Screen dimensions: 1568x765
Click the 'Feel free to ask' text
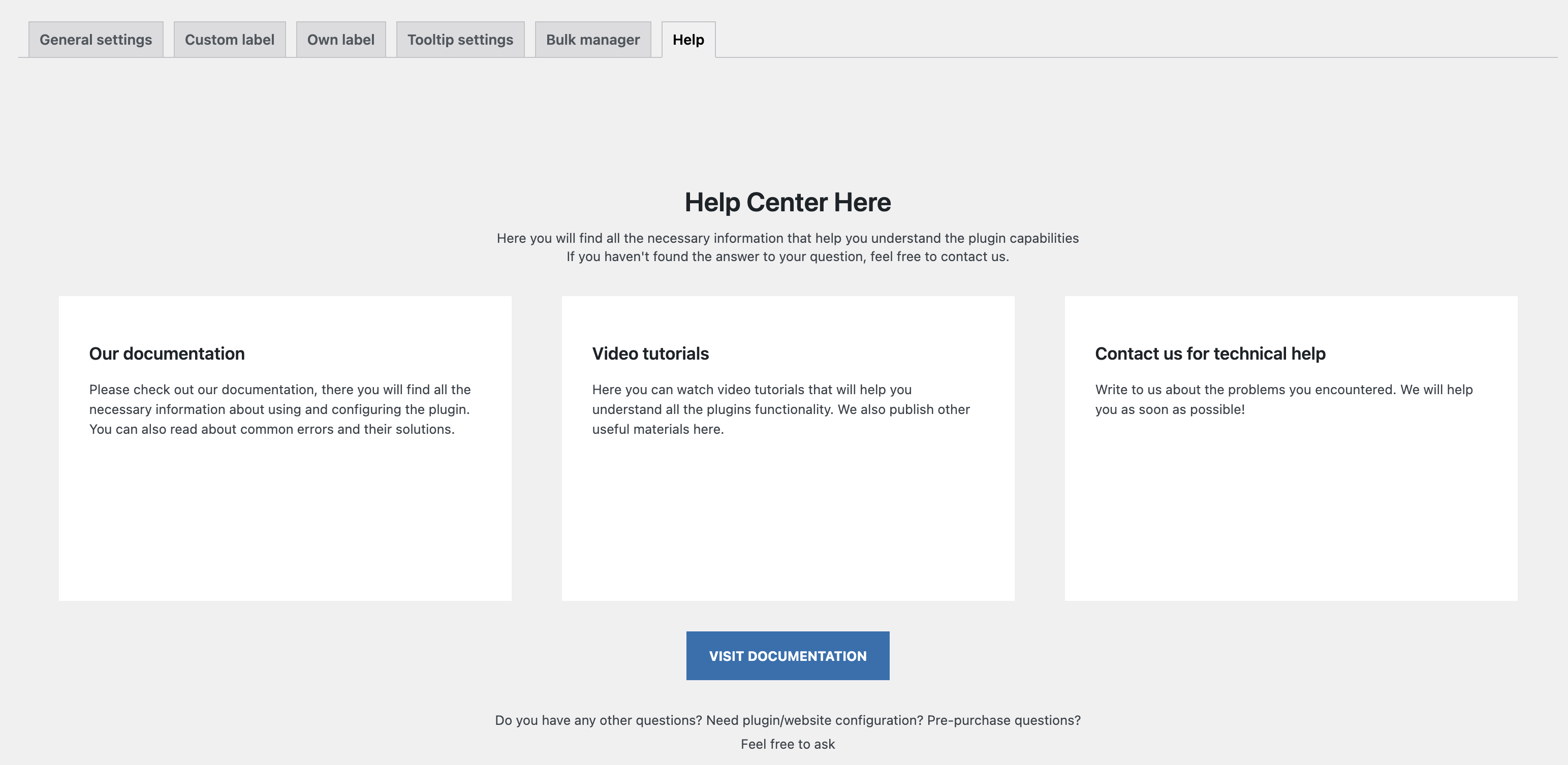(x=788, y=744)
